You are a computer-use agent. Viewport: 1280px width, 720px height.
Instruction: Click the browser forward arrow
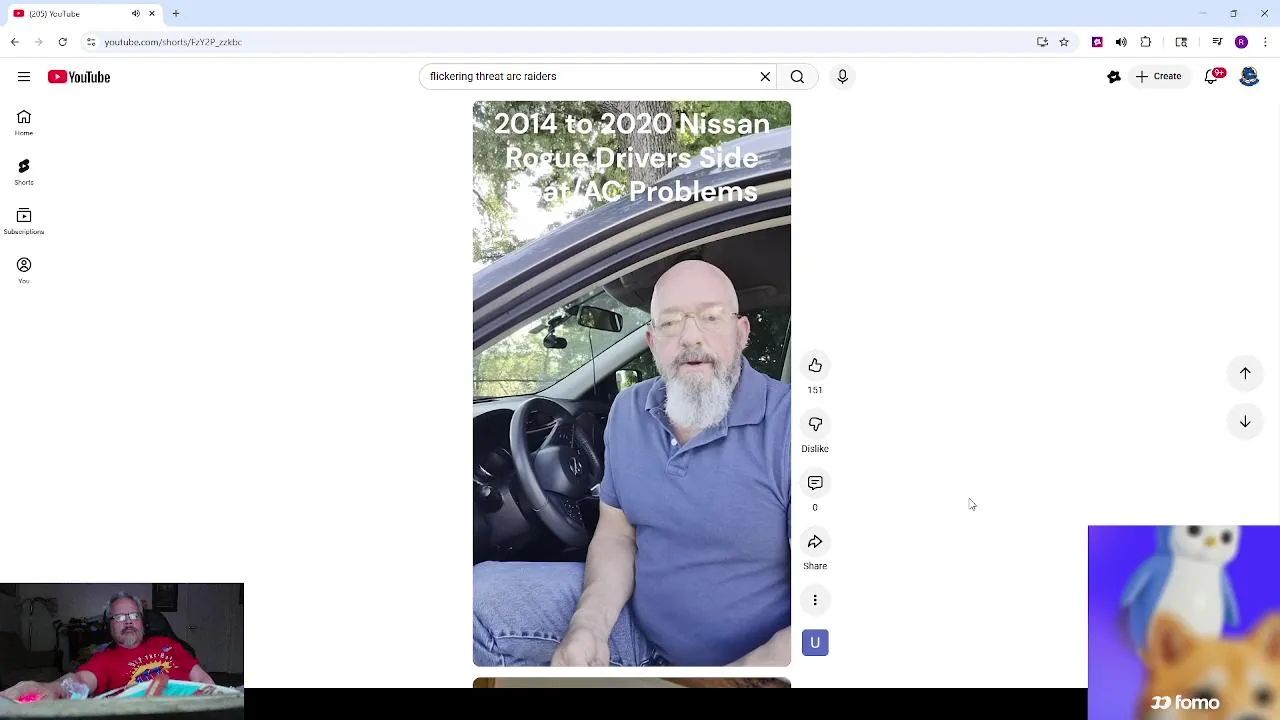(38, 42)
